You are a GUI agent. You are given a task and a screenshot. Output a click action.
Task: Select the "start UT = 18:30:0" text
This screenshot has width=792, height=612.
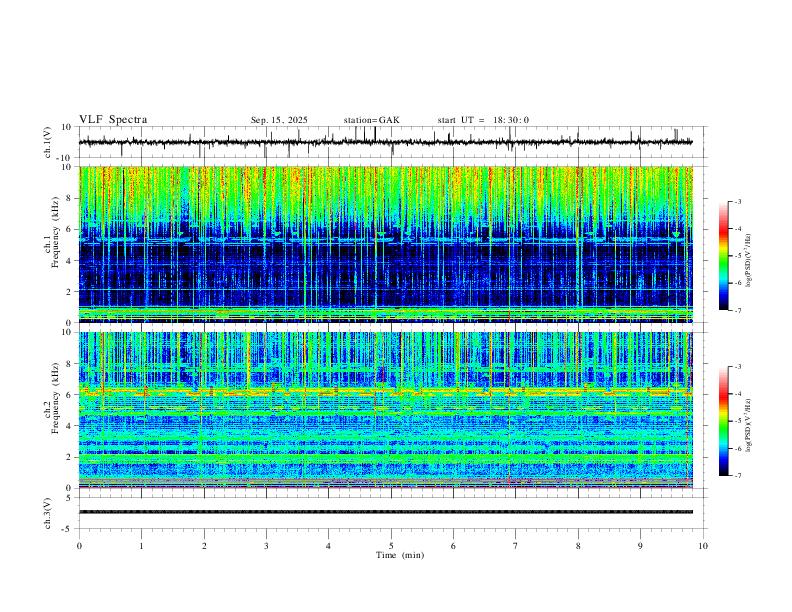pos(483,120)
